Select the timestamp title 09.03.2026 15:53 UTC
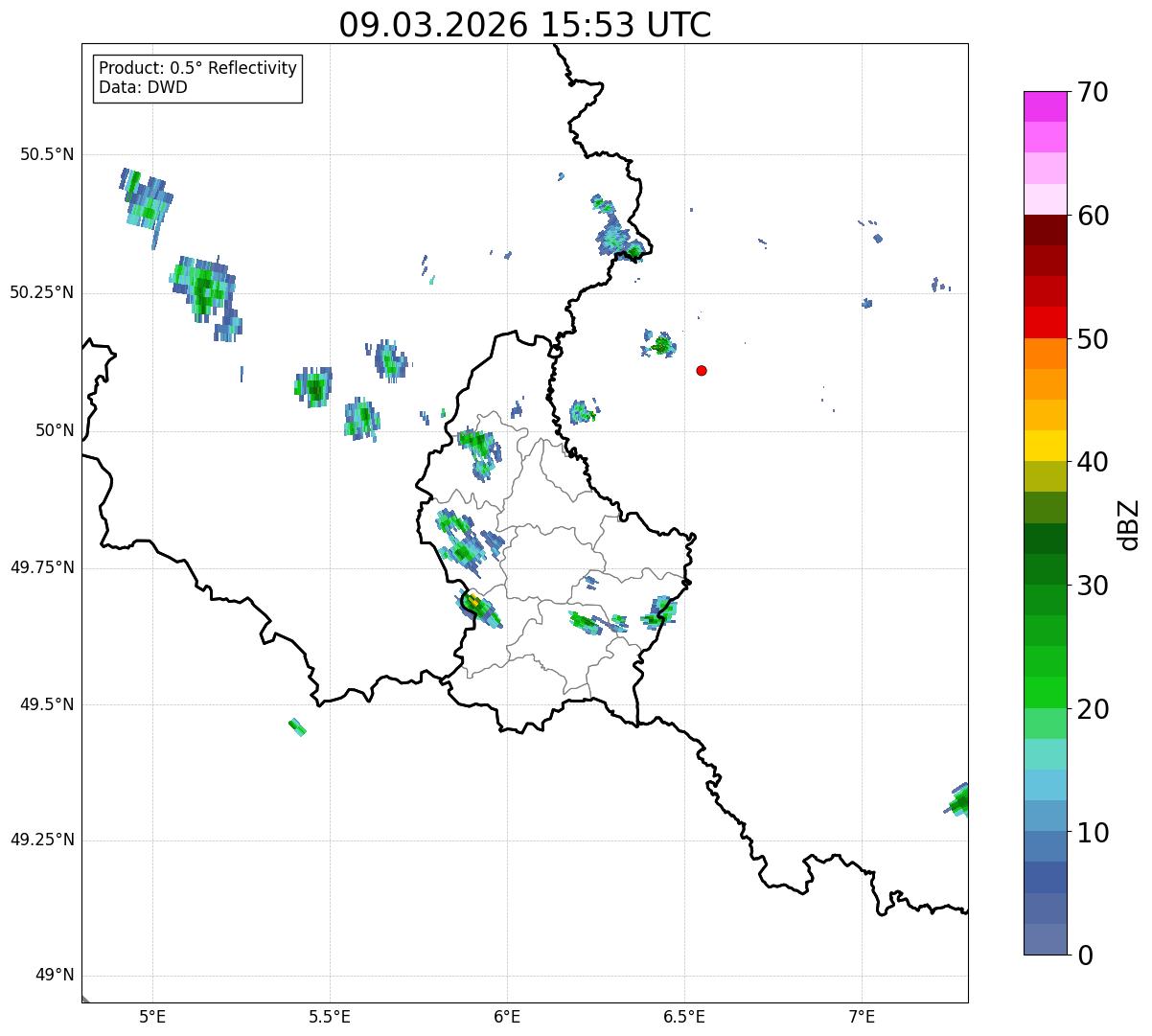The width and height of the screenshot is (1152, 1036). tap(525, 25)
